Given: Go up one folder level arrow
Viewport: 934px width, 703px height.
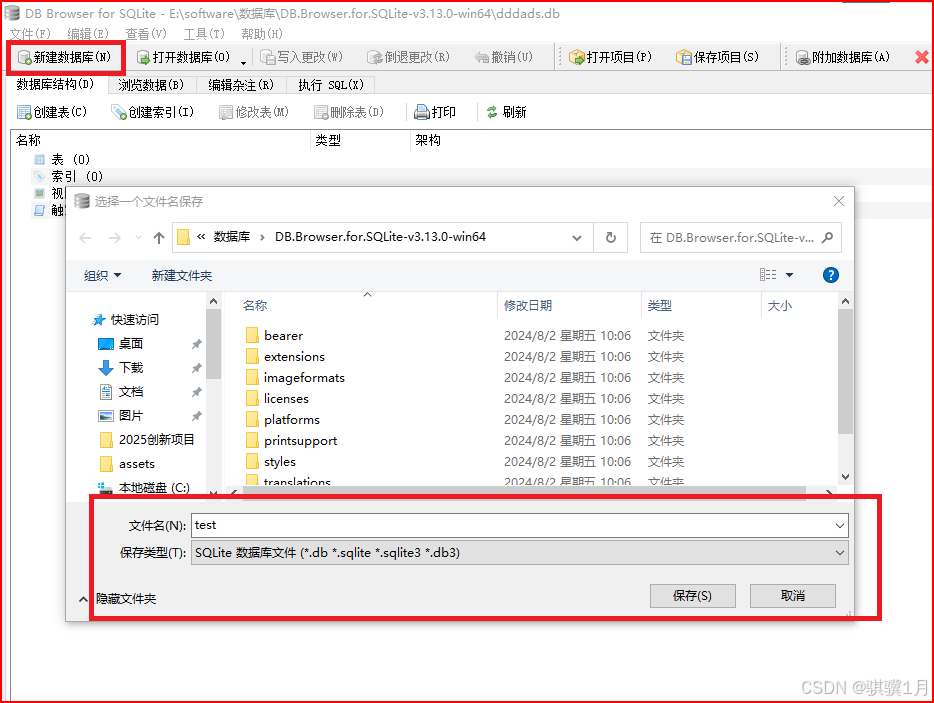Looking at the screenshot, I should [158, 238].
